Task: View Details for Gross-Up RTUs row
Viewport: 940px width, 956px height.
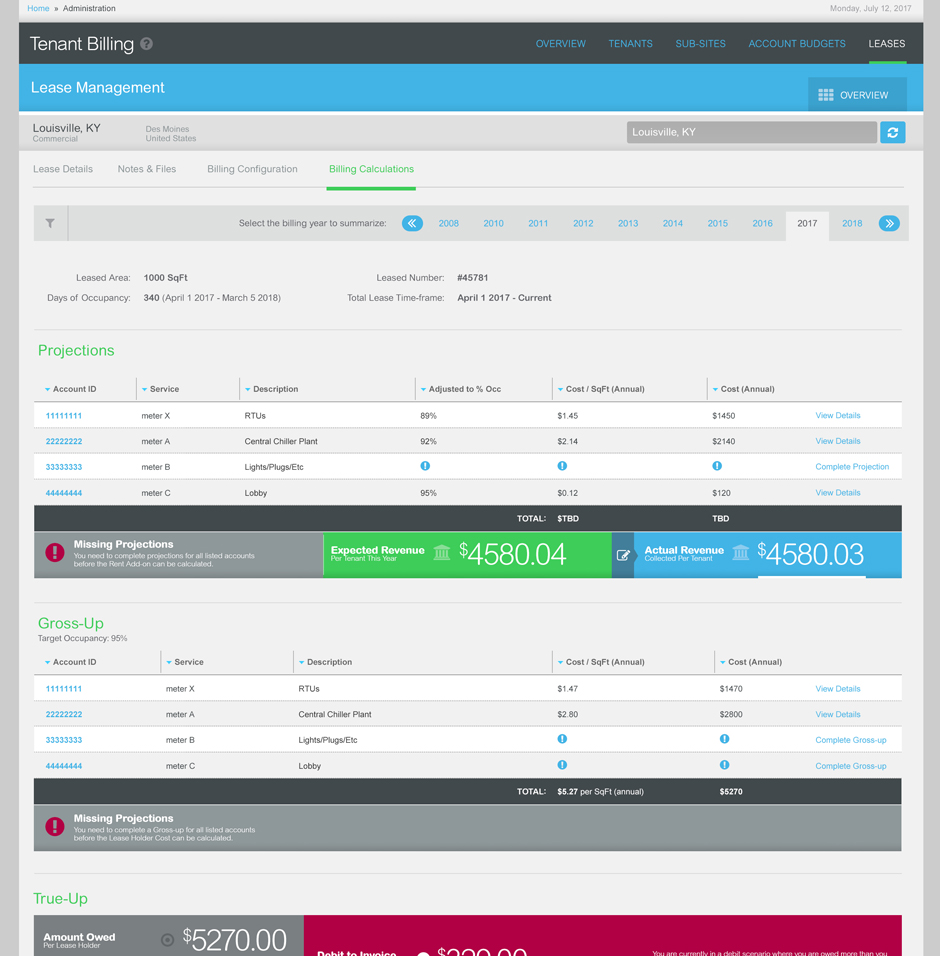Action: pyautogui.click(x=838, y=688)
